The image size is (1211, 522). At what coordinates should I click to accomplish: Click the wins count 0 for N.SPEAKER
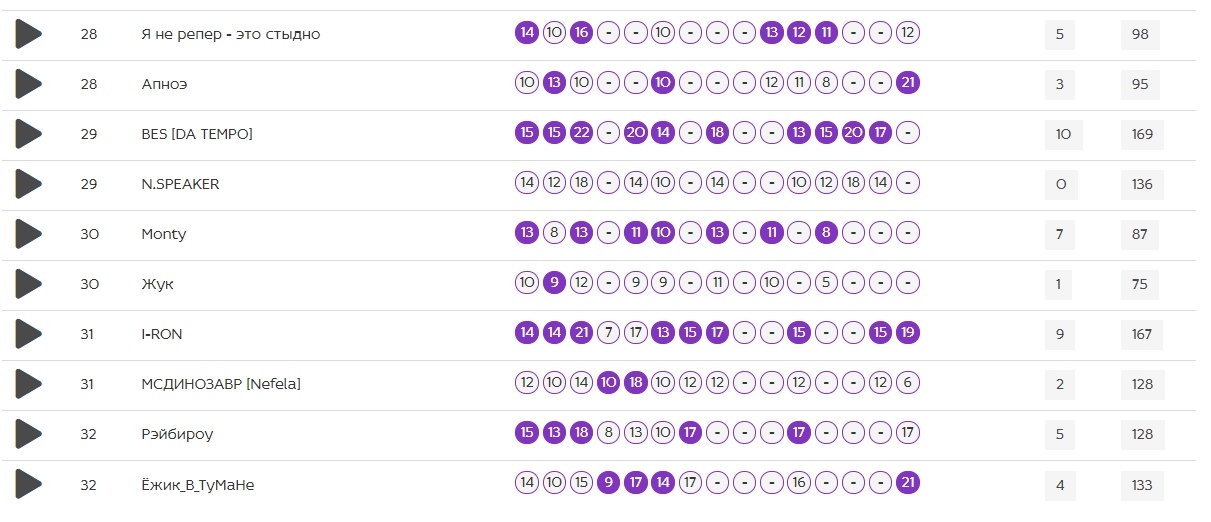[x=1061, y=184]
